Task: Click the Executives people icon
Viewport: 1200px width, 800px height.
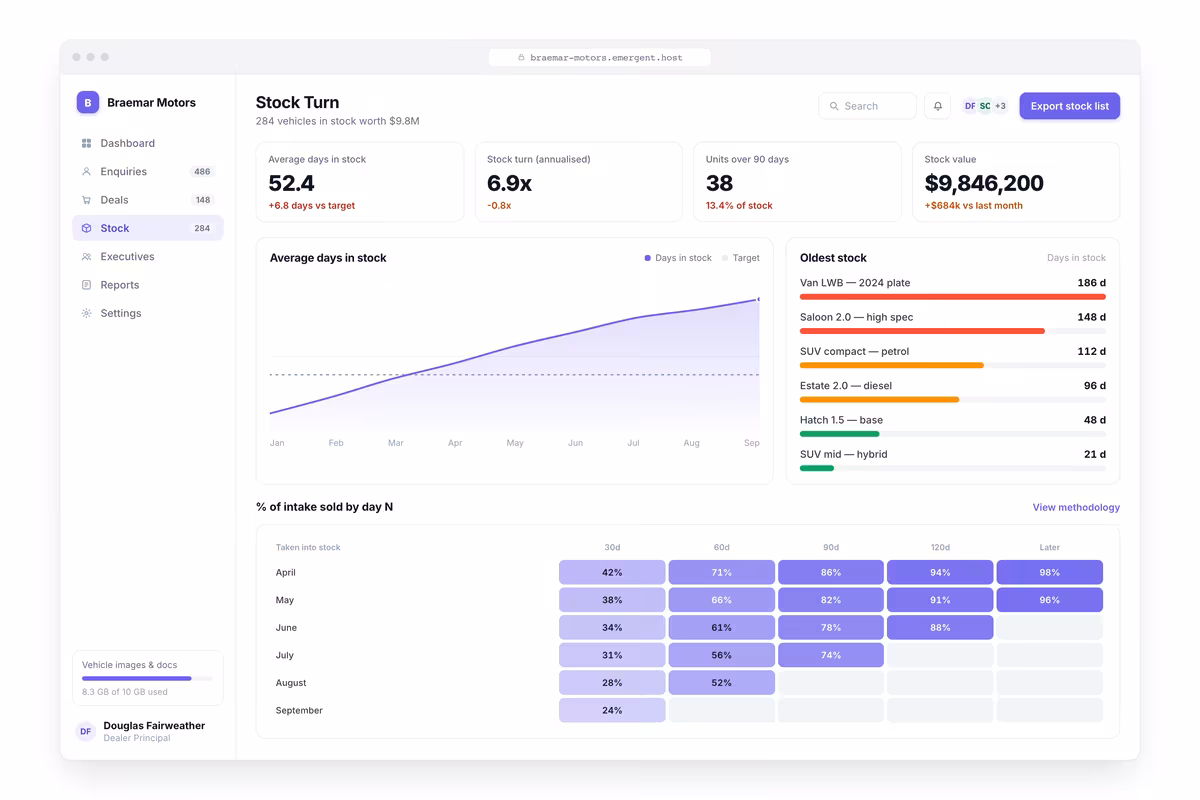Action: 86,257
